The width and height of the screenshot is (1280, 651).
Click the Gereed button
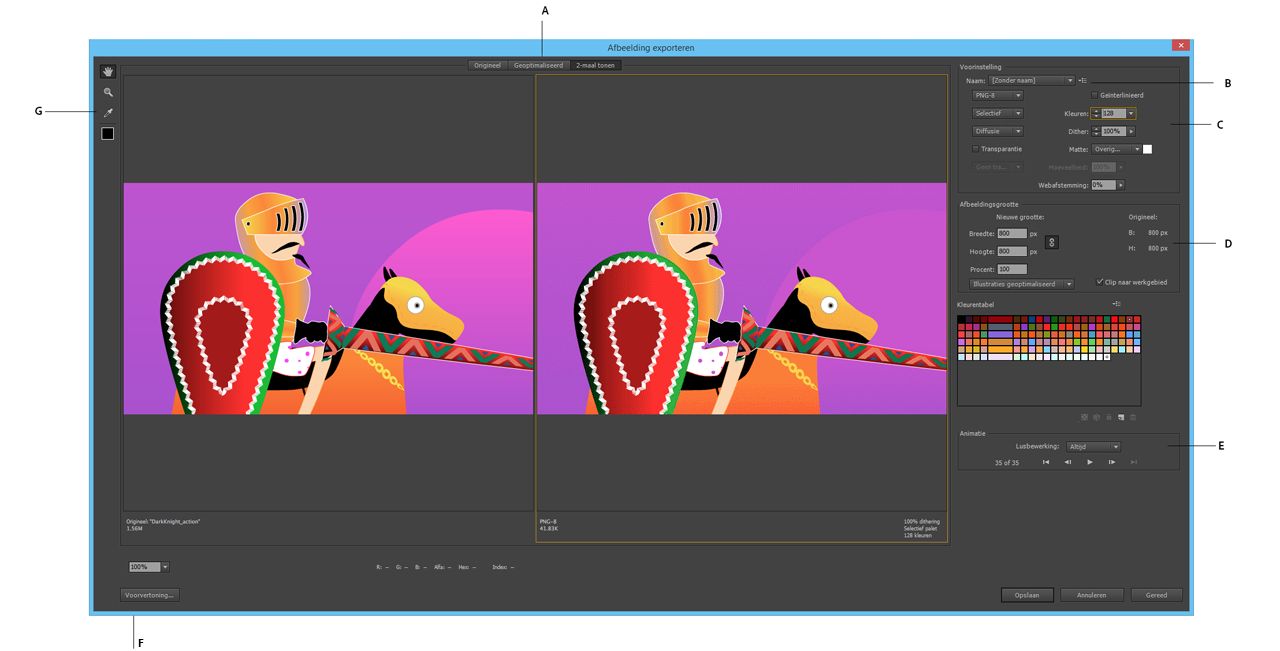[1157, 594]
